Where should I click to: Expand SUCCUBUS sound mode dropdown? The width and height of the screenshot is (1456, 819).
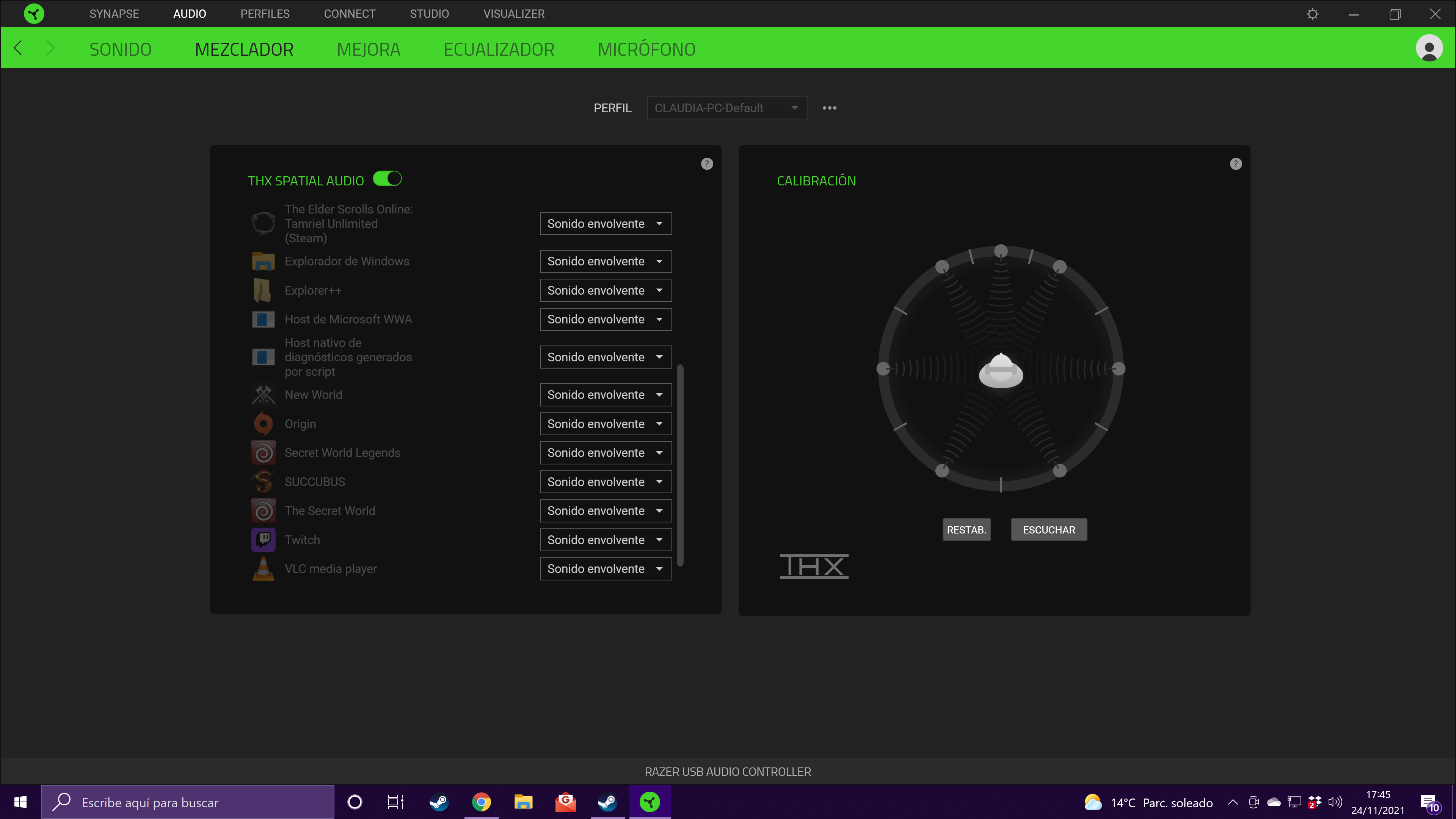(x=606, y=482)
